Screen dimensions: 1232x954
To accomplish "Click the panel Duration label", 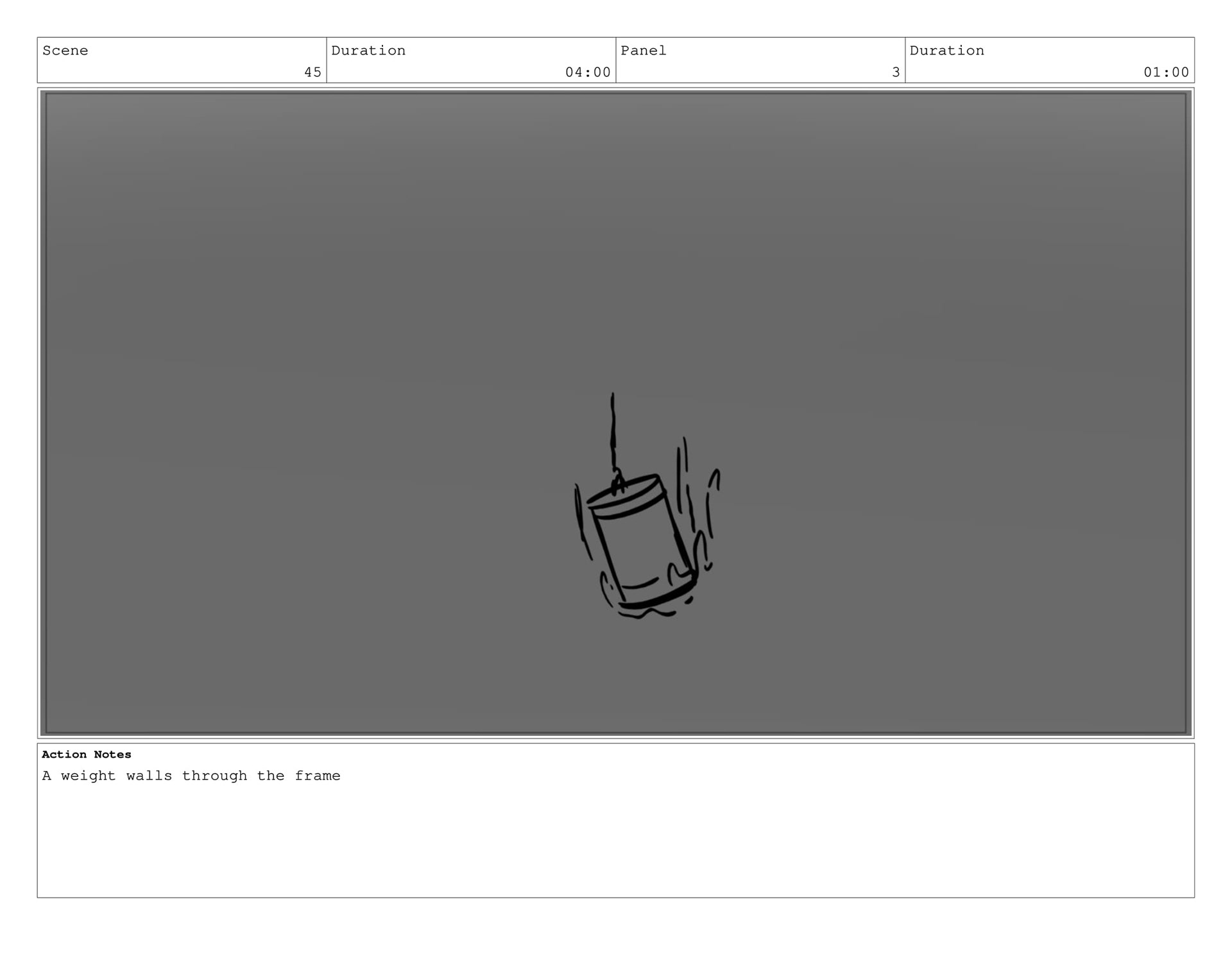I will [946, 51].
